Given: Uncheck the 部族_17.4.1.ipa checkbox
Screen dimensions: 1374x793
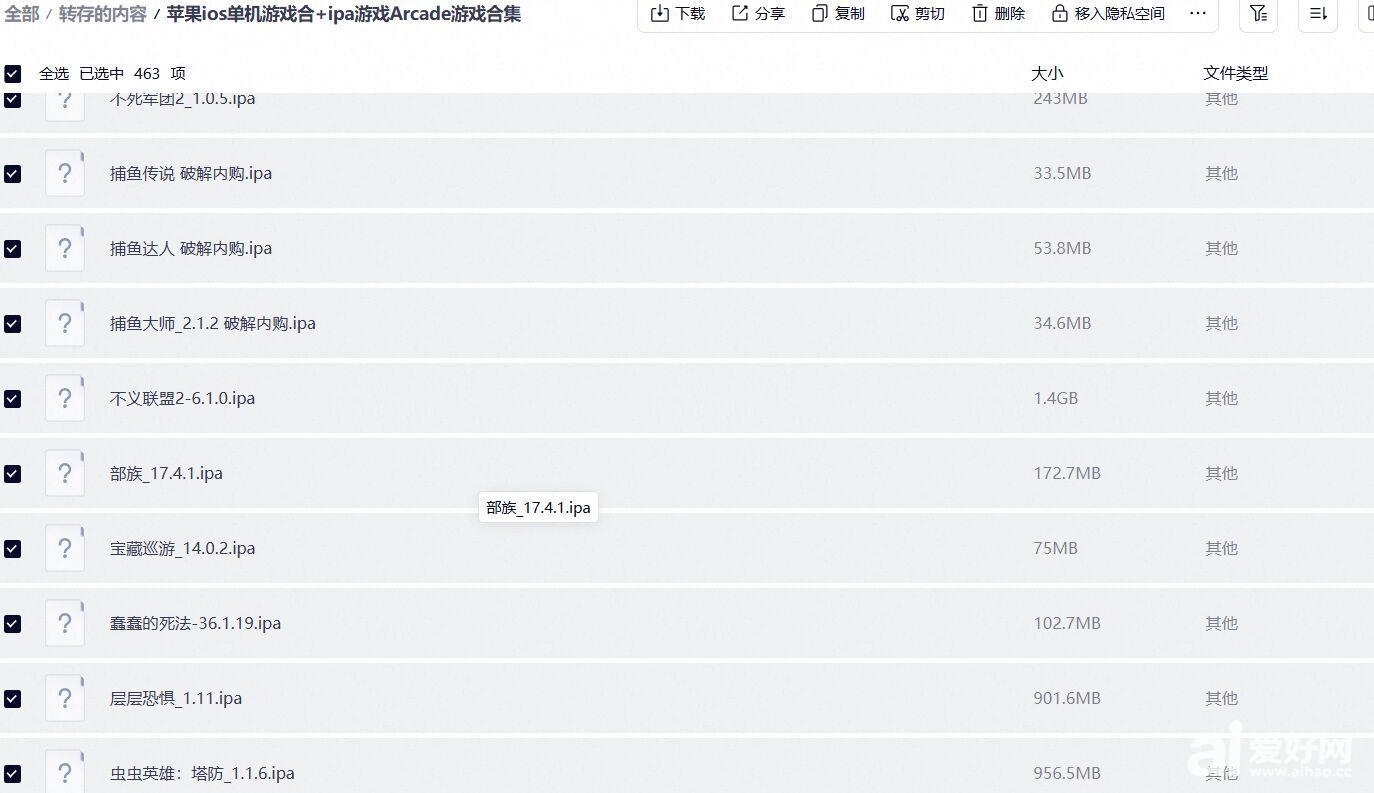Looking at the screenshot, I should tap(12, 473).
